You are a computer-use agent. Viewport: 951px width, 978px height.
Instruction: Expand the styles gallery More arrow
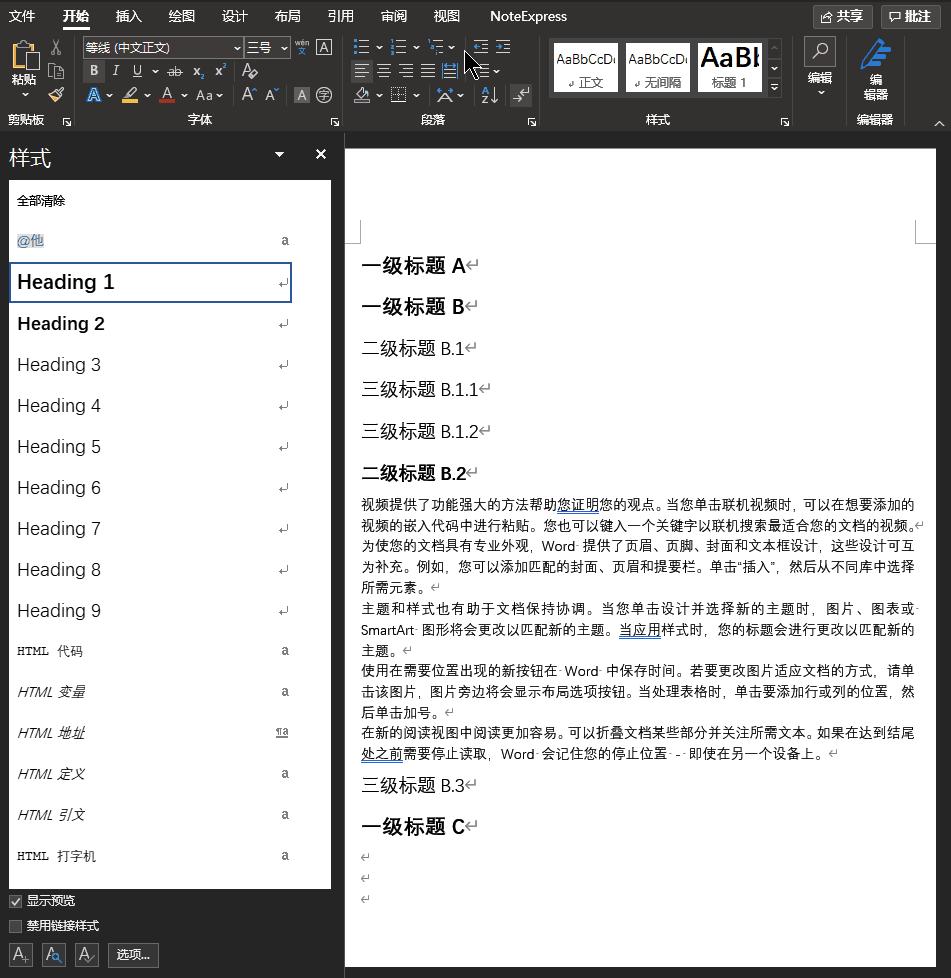775,87
